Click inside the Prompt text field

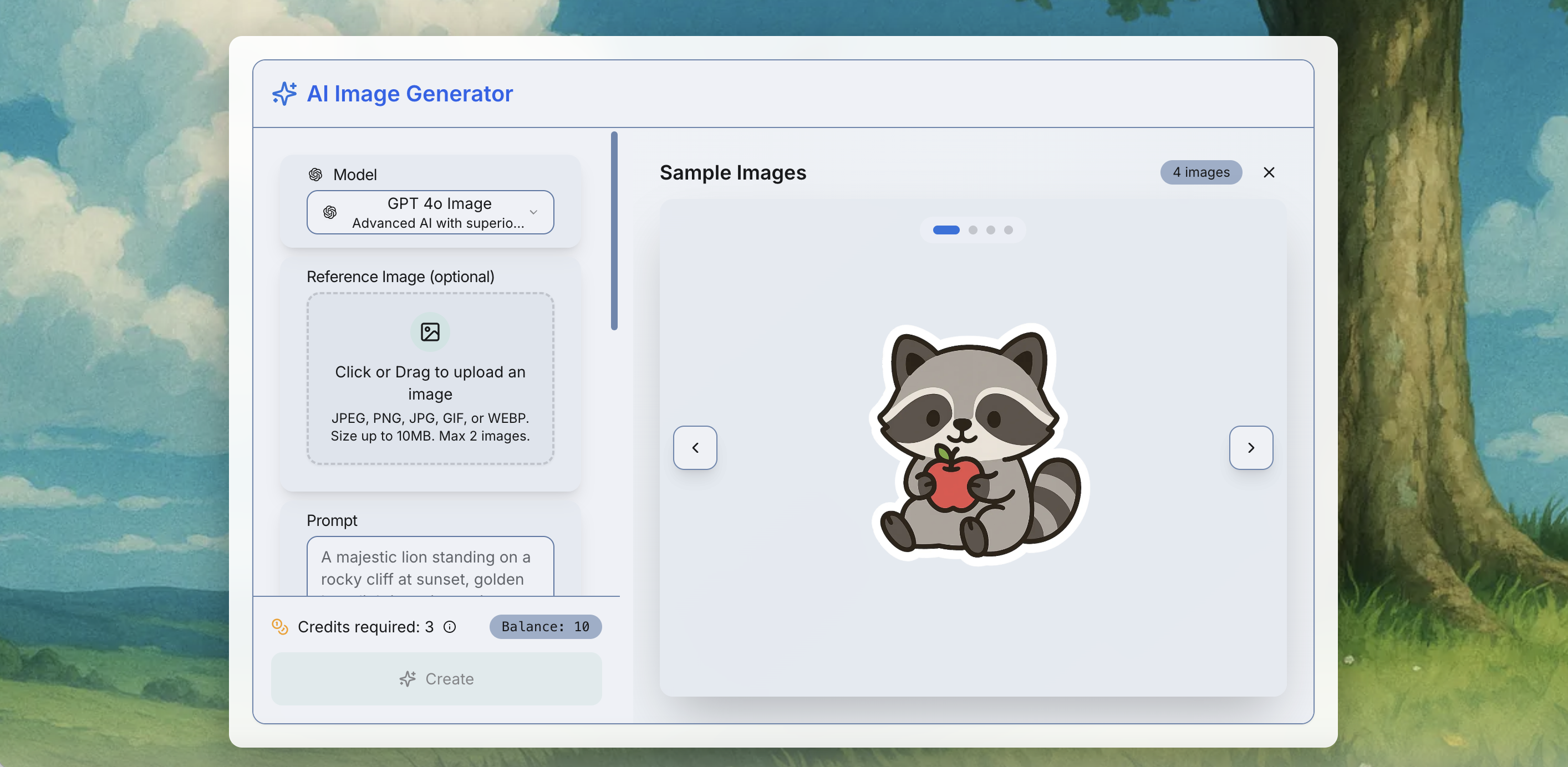430,569
